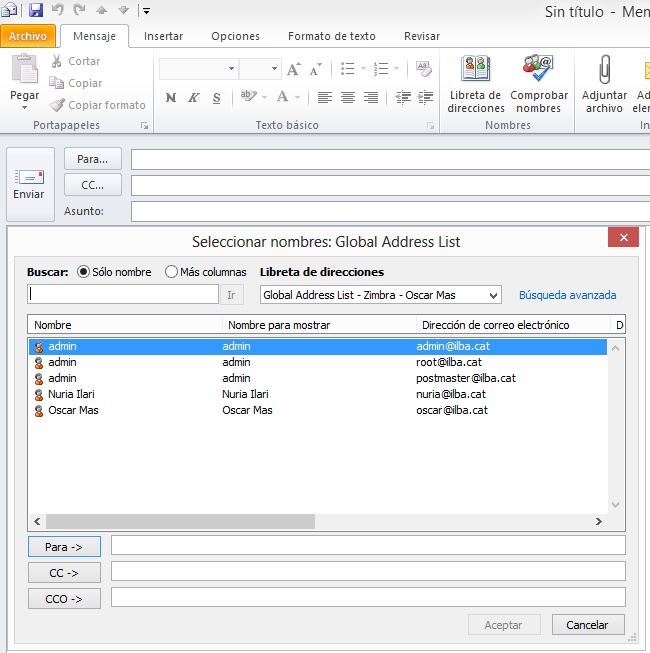Image resolution: width=650 pixels, height=653 pixels.
Task: Expand the bullet list style arrow
Action: [363, 69]
